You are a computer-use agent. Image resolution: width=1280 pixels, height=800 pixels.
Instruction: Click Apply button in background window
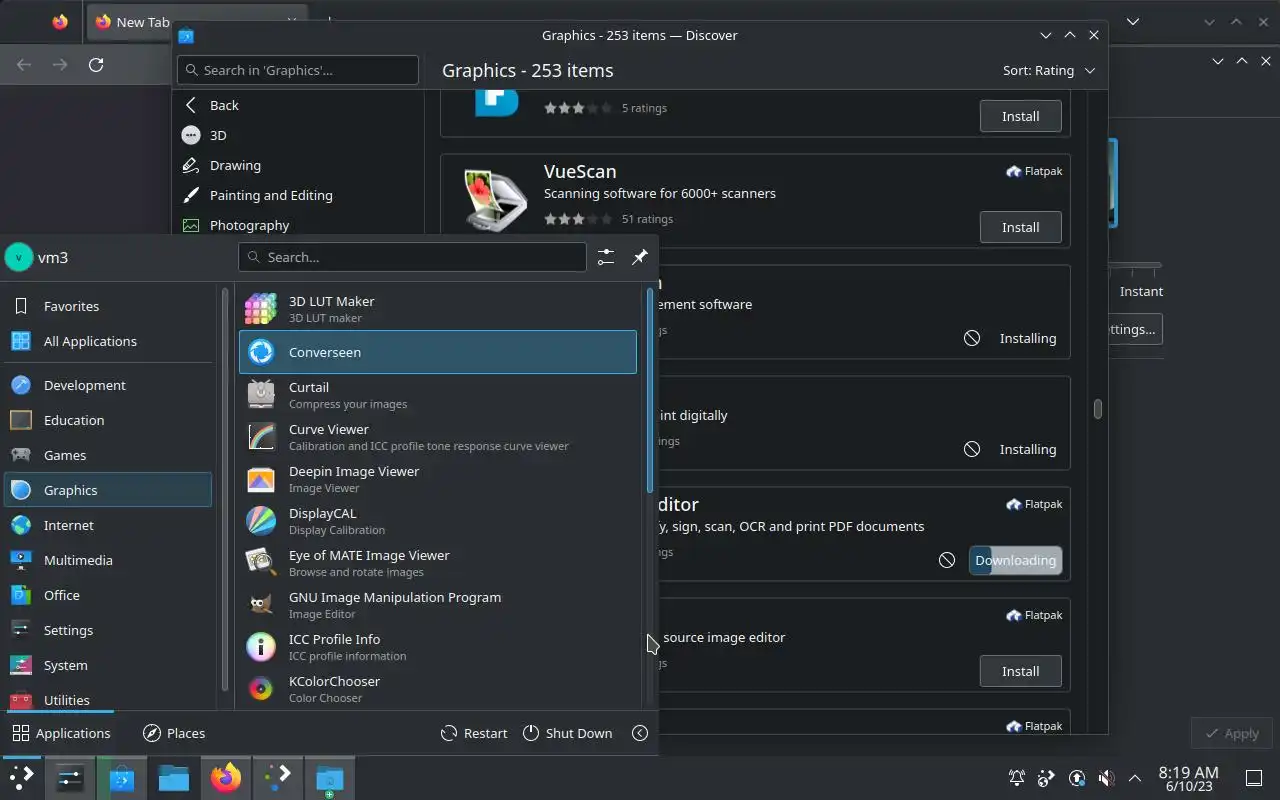1232,733
